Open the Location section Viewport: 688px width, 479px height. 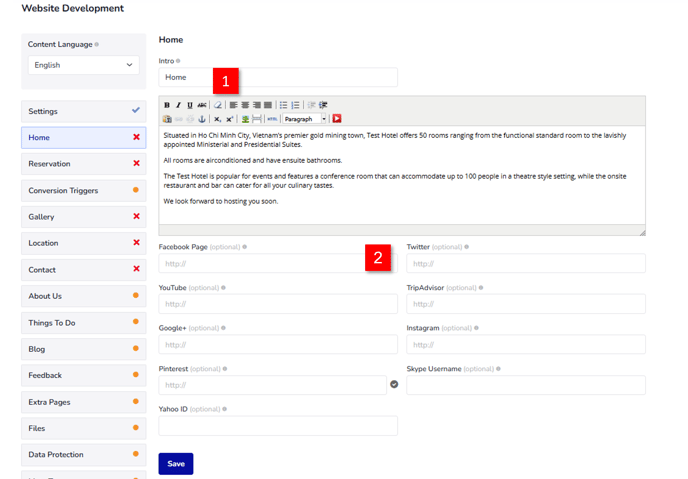click(83, 243)
